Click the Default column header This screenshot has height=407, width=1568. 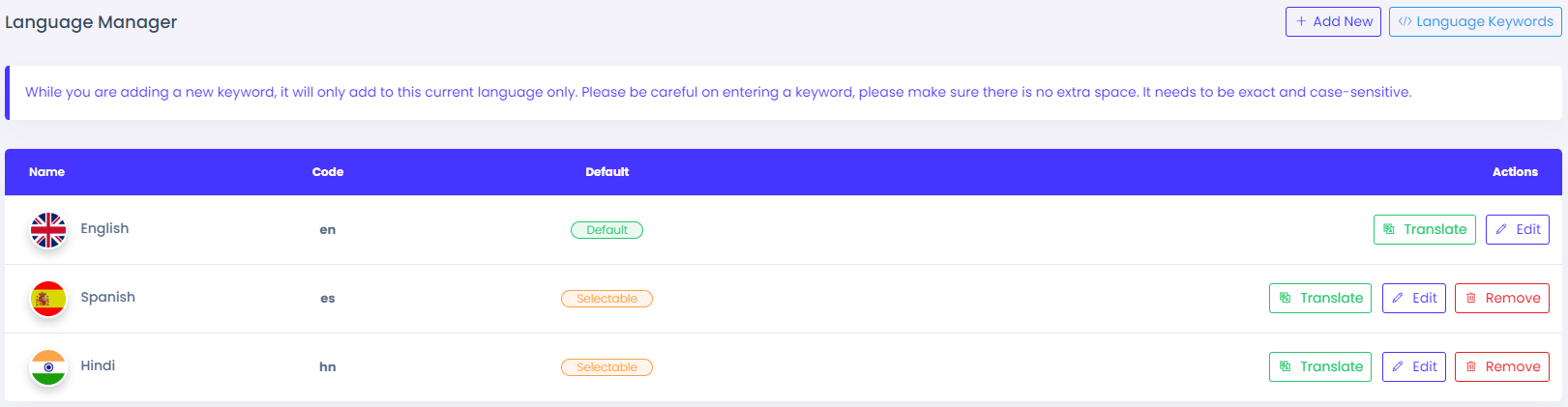coord(606,172)
